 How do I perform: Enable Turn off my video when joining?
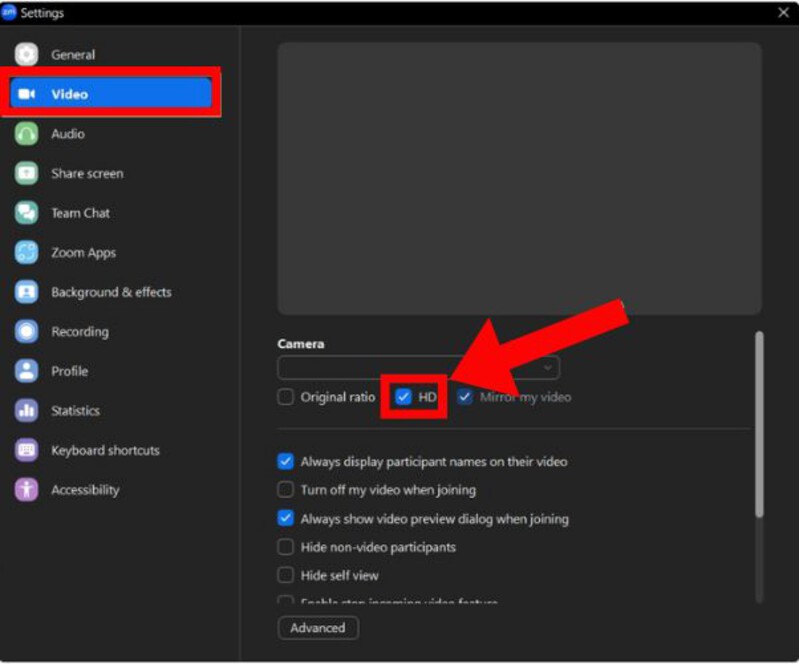pos(286,490)
